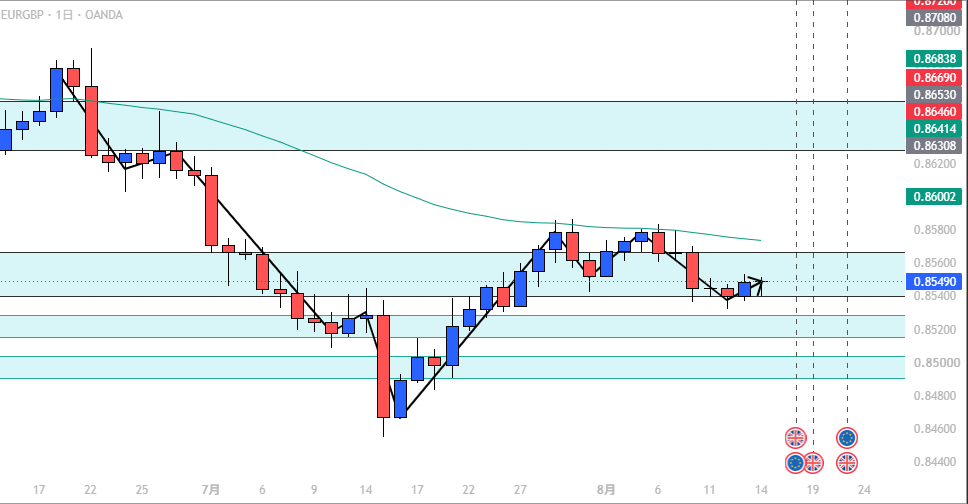The height and width of the screenshot is (504, 968).
Task: Open UK event icon overlapping the EU flag icon
Action: click(x=813, y=463)
